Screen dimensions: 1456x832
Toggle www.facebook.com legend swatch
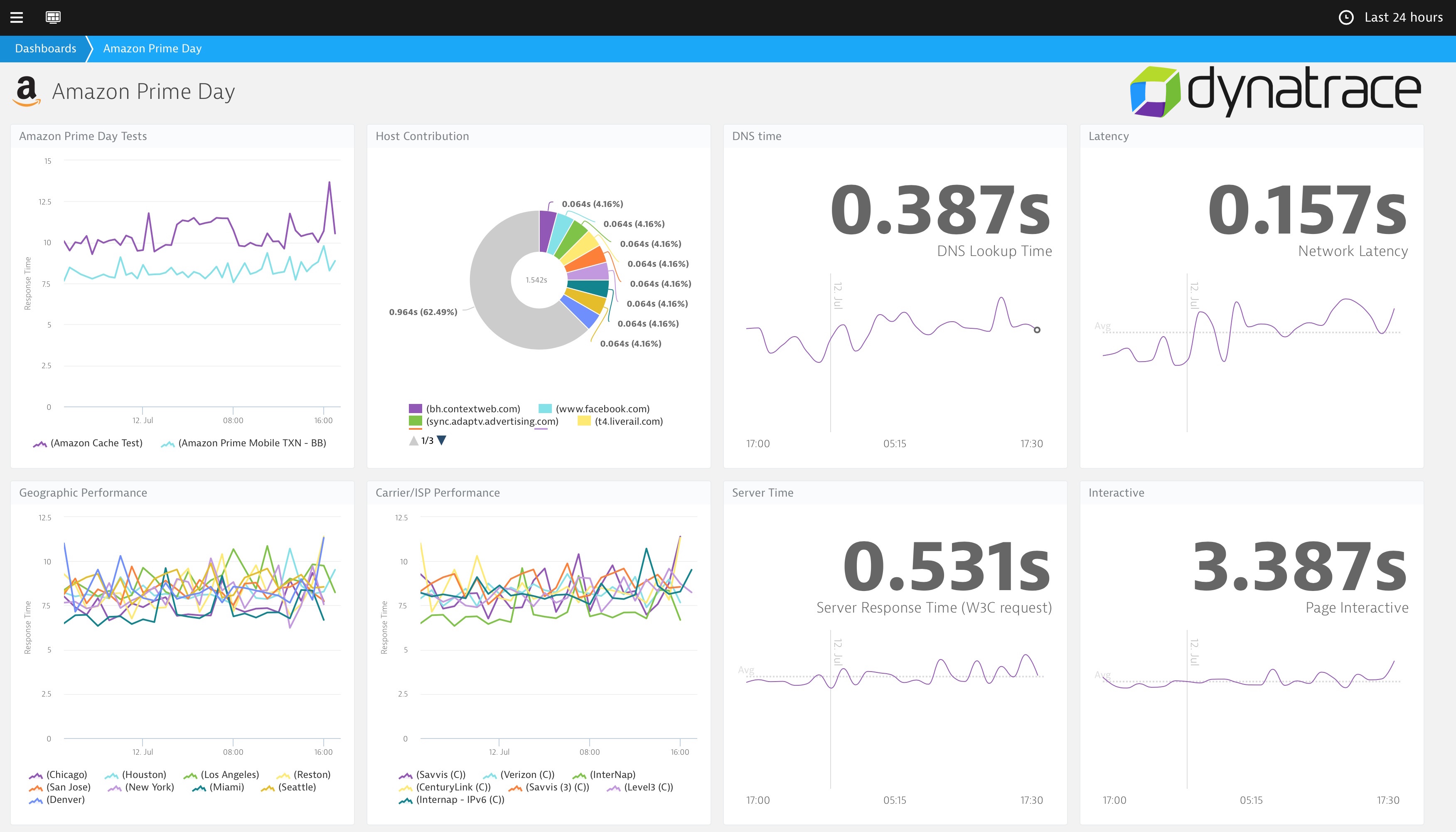545,409
